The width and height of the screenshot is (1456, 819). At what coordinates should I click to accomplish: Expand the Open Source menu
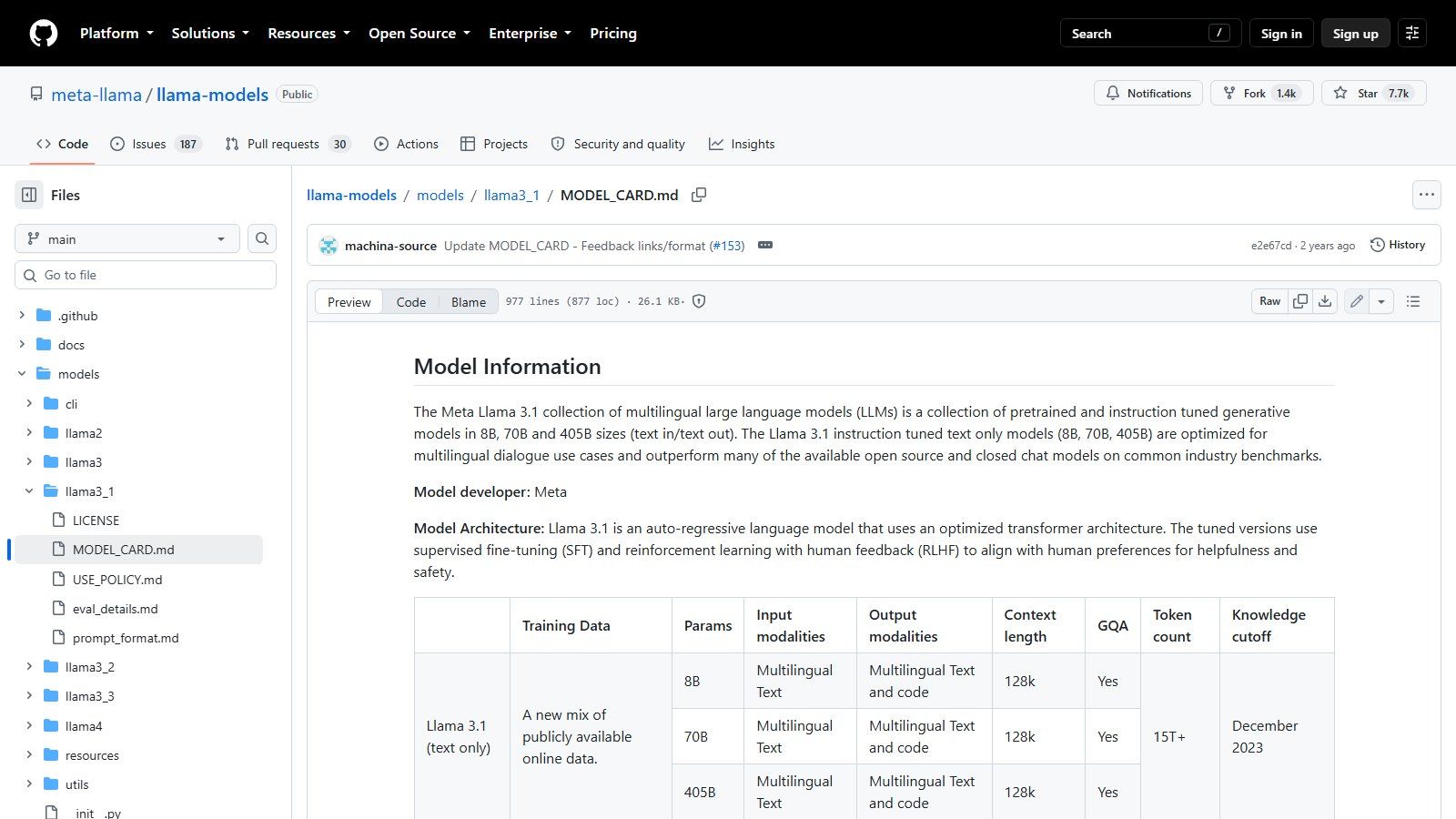coord(420,34)
